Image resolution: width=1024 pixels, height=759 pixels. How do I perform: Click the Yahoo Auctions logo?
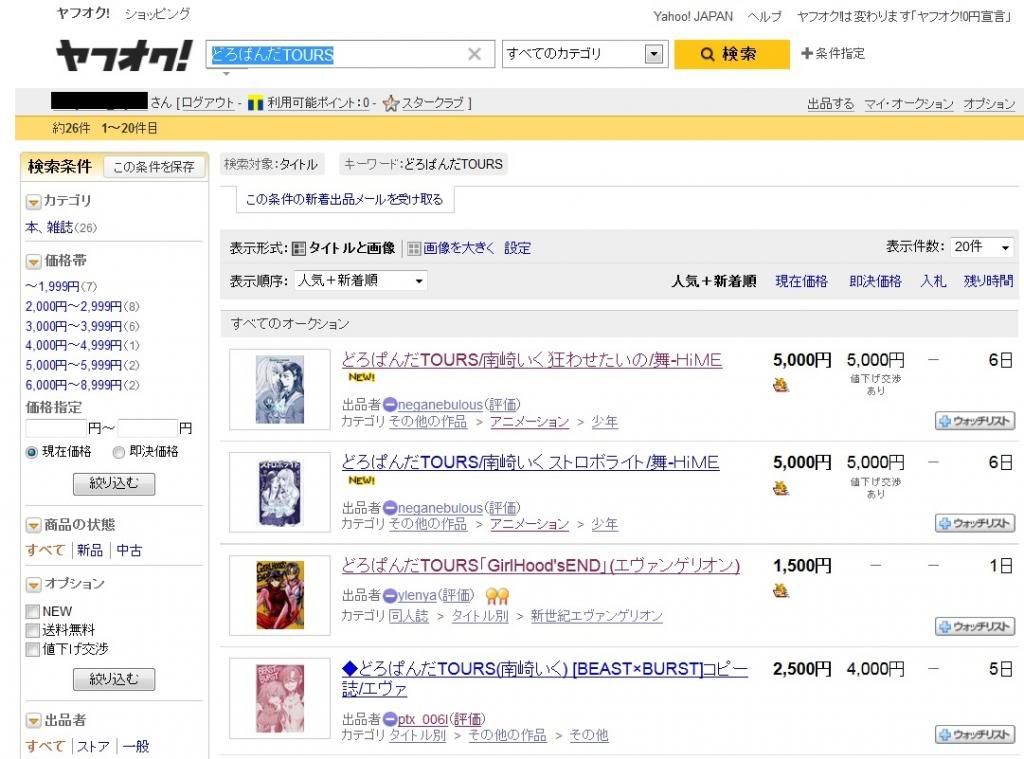(123, 55)
